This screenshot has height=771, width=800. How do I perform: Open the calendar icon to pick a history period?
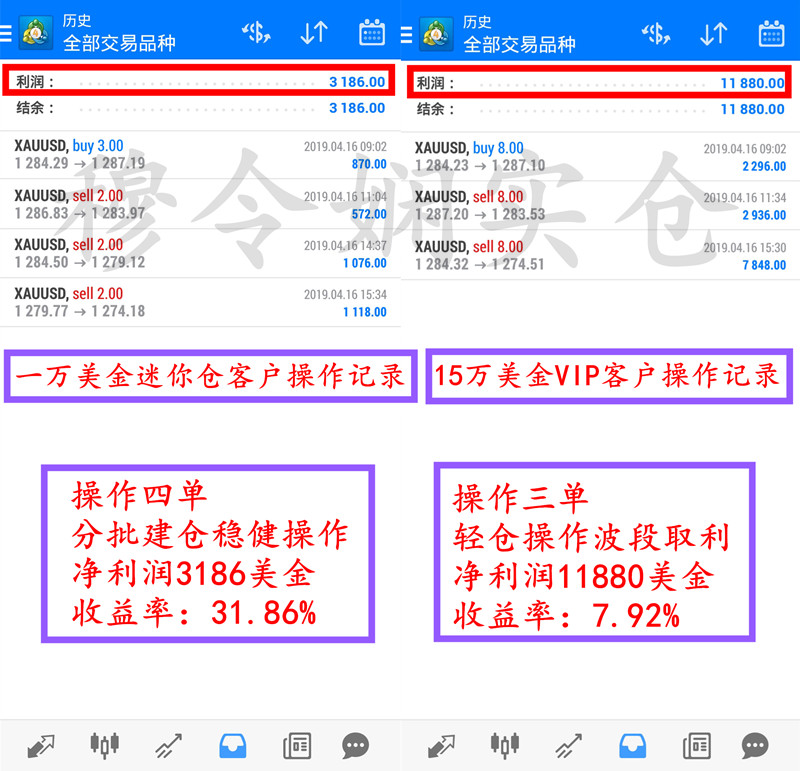371,31
